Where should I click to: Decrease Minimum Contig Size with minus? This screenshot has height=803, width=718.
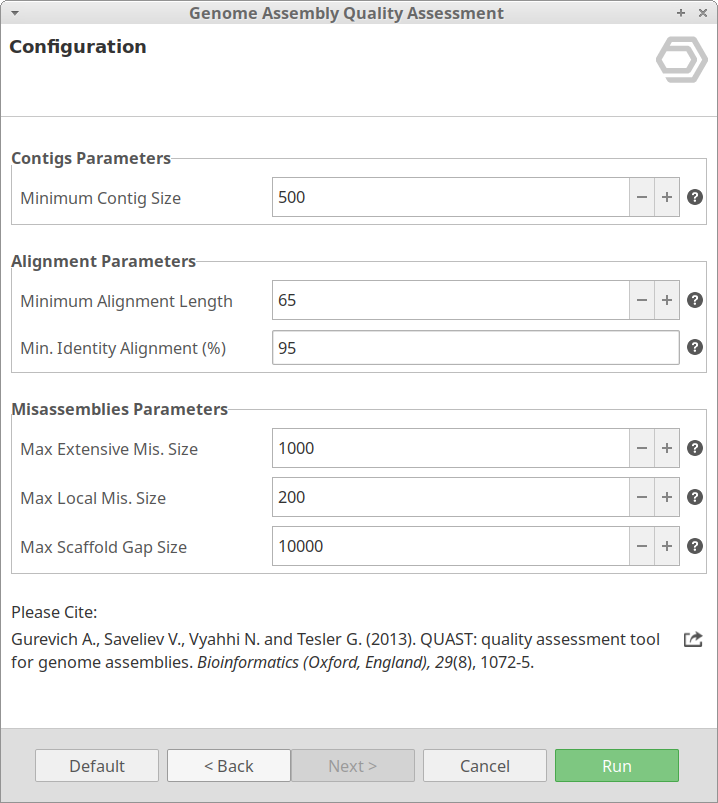[x=642, y=198]
